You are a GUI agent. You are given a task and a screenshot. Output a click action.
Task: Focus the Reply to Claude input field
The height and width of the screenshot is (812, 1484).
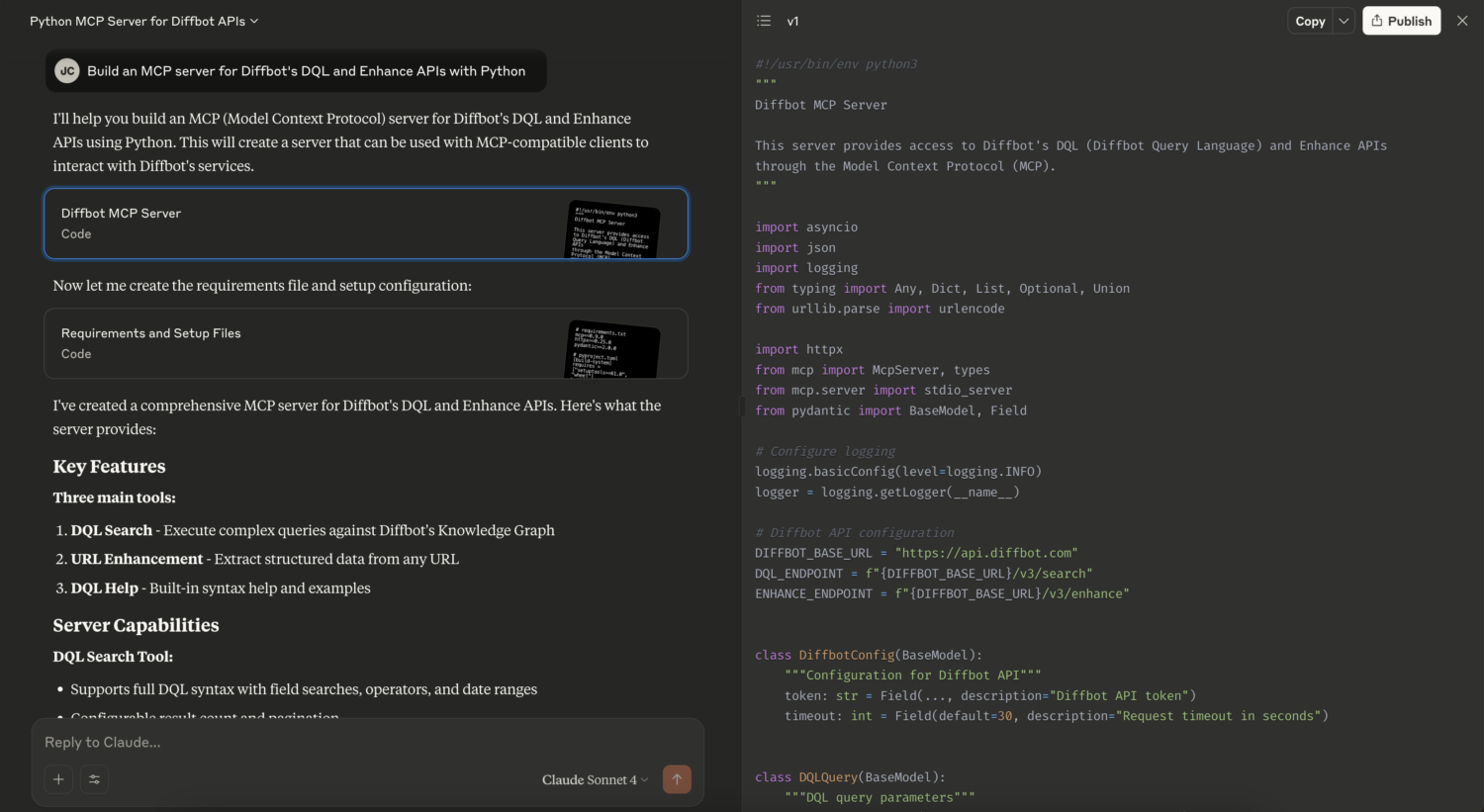(367, 742)
